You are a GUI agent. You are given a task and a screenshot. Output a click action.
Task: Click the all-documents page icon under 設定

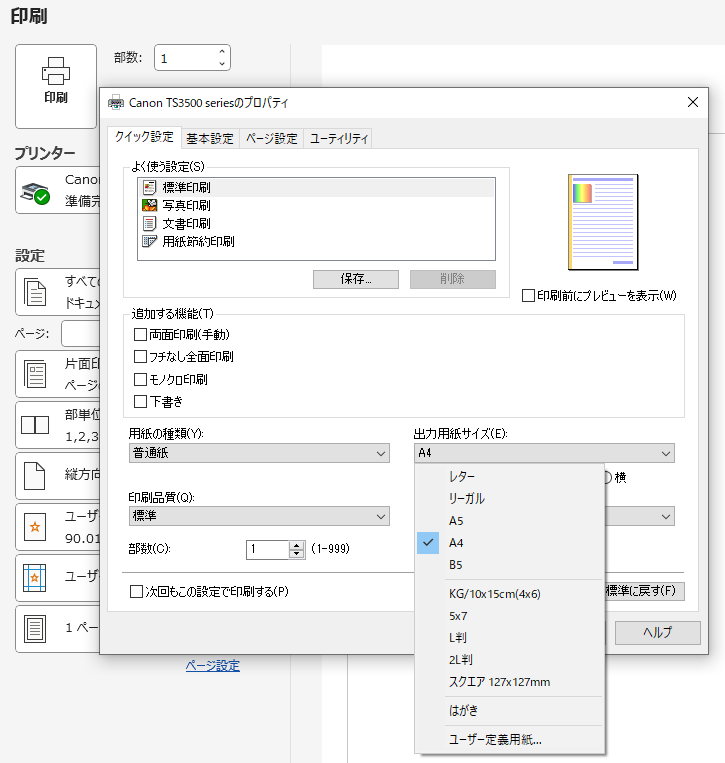[35, 292]
